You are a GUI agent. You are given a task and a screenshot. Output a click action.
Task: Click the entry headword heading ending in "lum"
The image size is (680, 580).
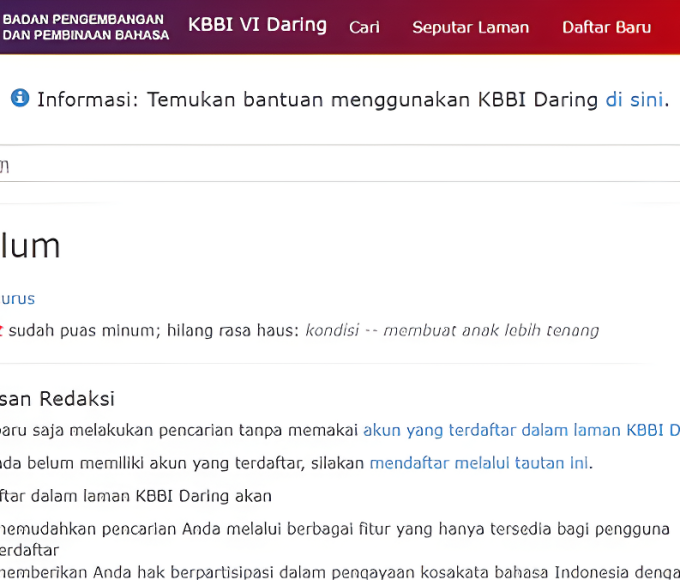click(x=30, y=246)
